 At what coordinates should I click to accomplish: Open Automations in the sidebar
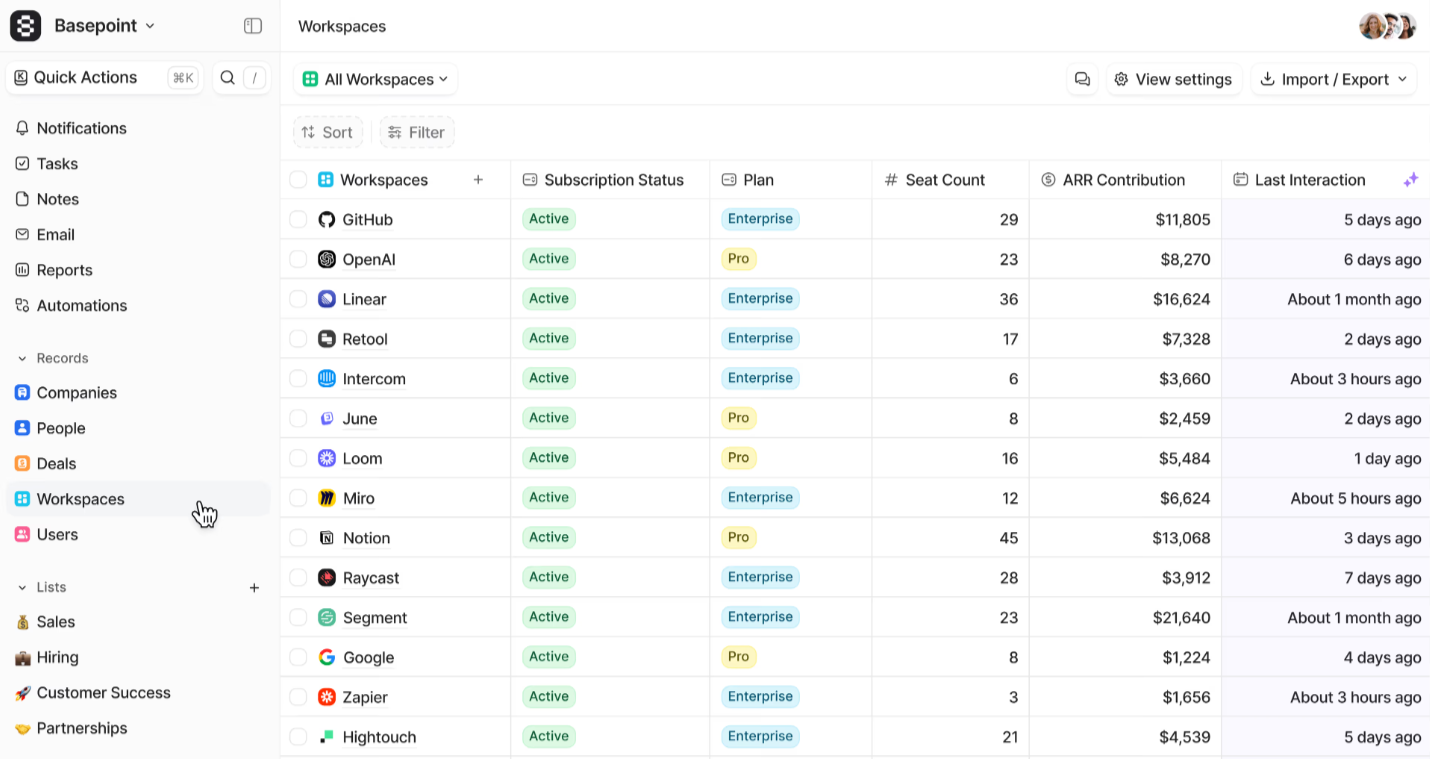point(138,306)
